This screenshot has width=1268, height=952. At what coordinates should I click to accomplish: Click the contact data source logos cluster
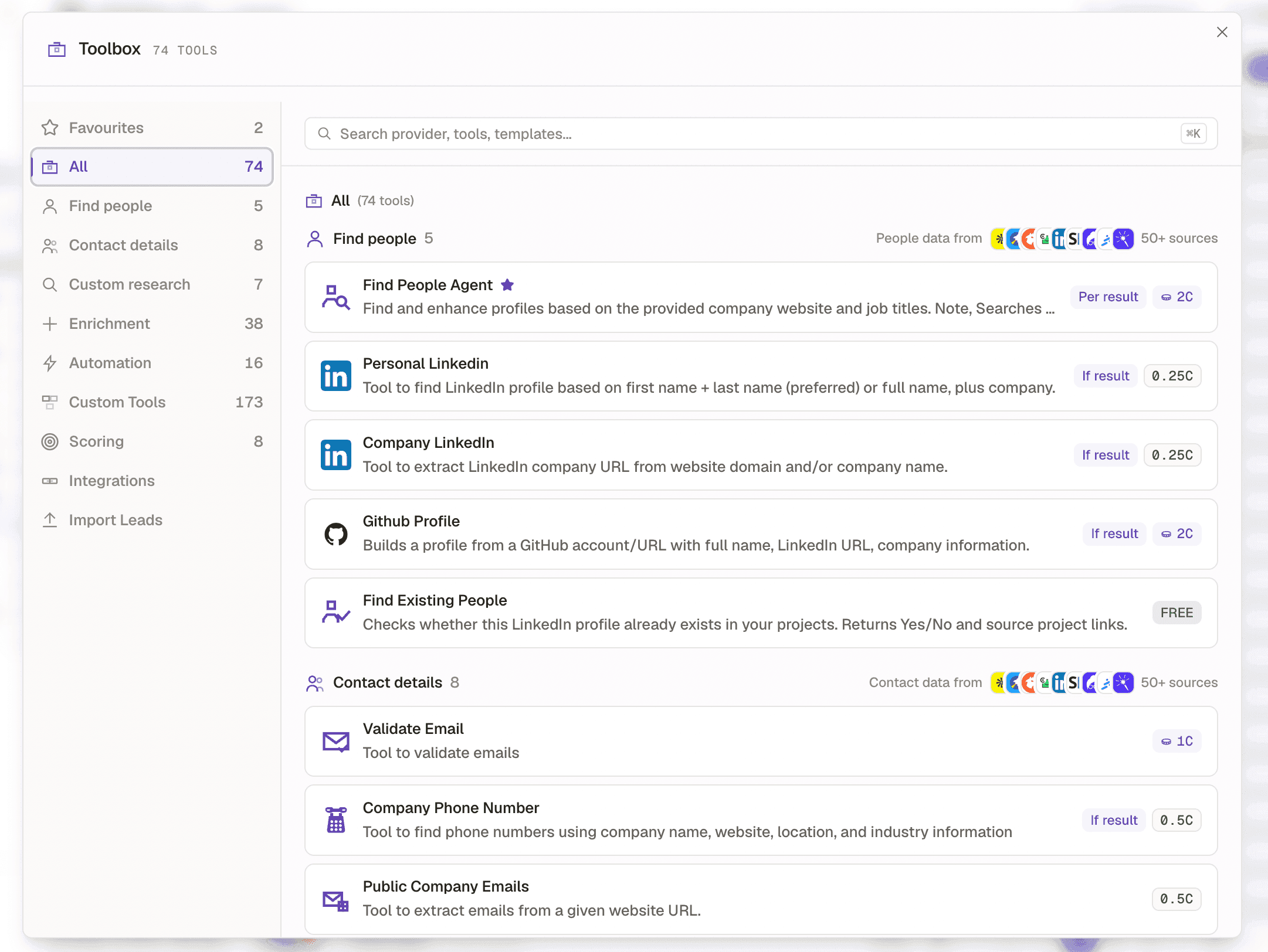tap(1062, 683)
